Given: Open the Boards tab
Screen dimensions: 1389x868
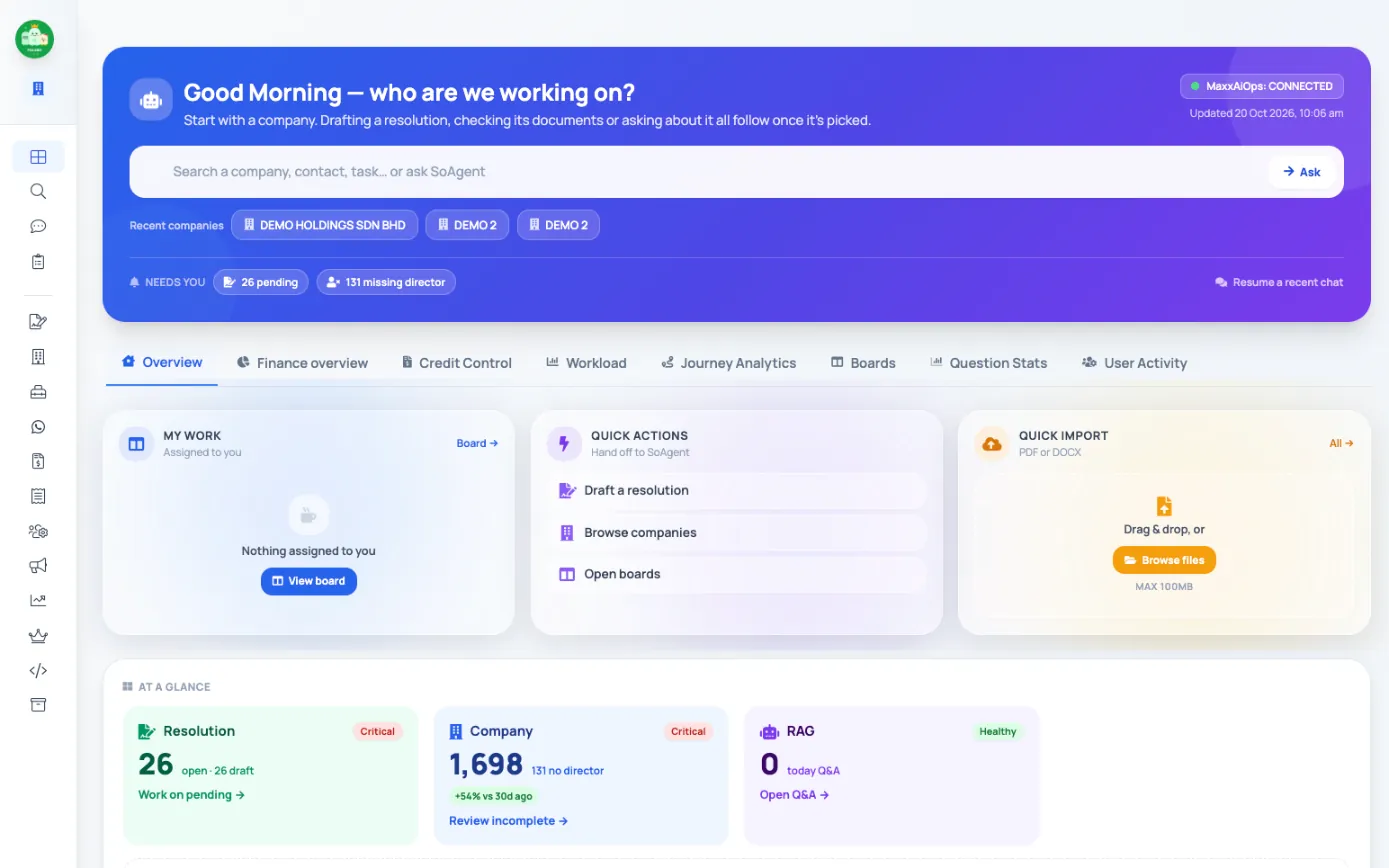Looking at the screenshot, I should 863,363.
